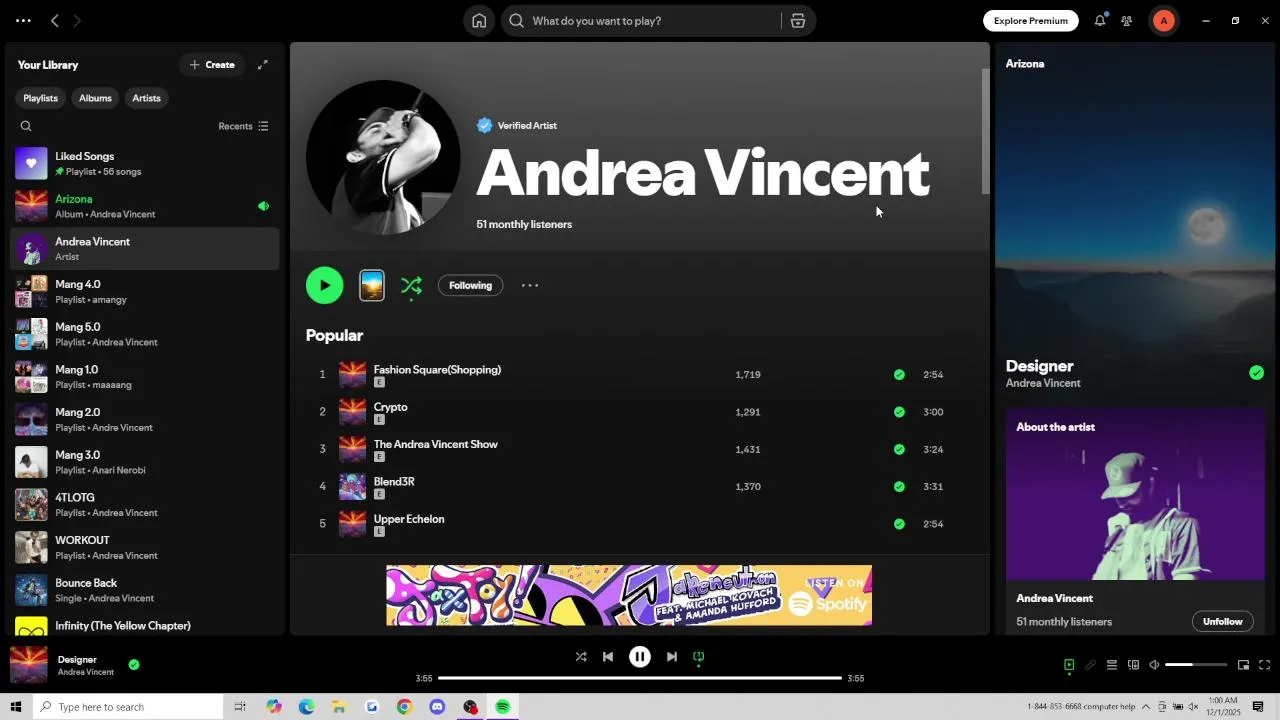Screen dimensions: 1280x720
Task: Click Unfollow in About the artist card
Action: pyautogui.click(x=1222, y=622)
